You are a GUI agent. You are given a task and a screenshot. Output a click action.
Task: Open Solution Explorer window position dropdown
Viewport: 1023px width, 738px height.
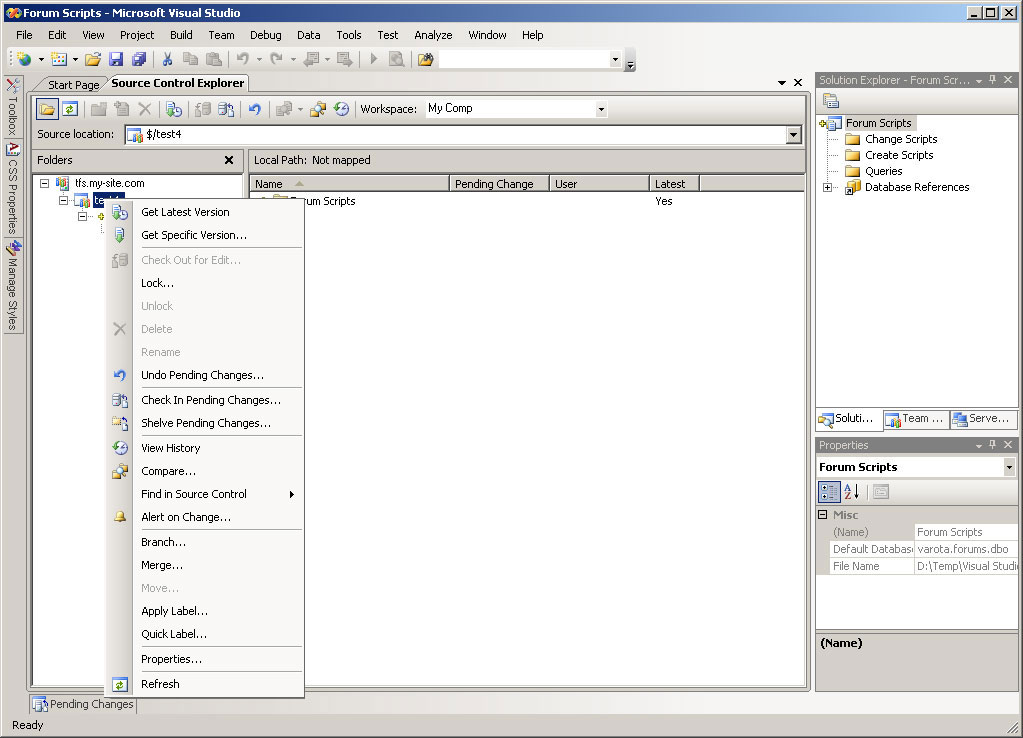coord(979,80)
